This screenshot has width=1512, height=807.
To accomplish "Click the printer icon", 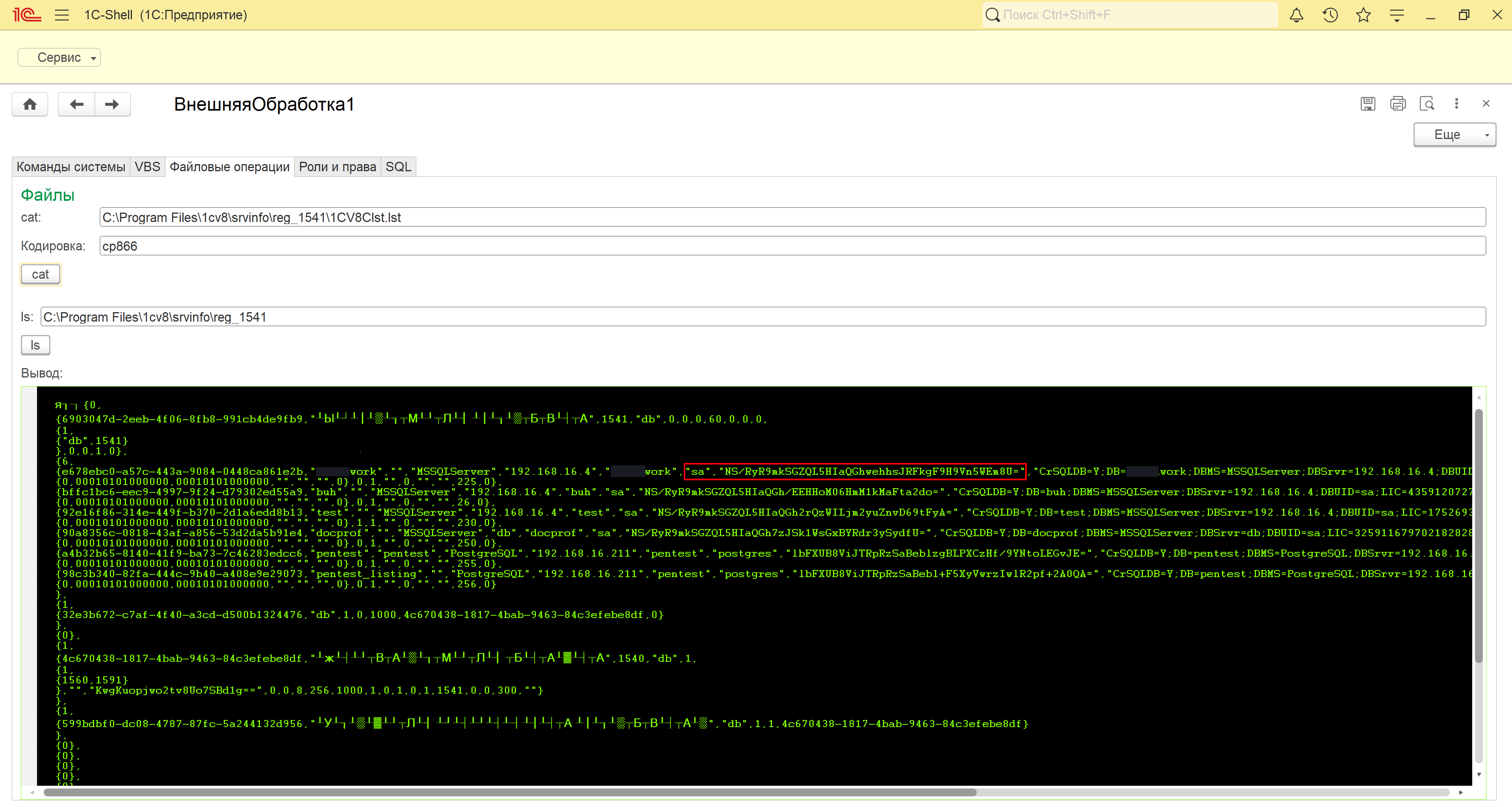I will click(1397, 104).
